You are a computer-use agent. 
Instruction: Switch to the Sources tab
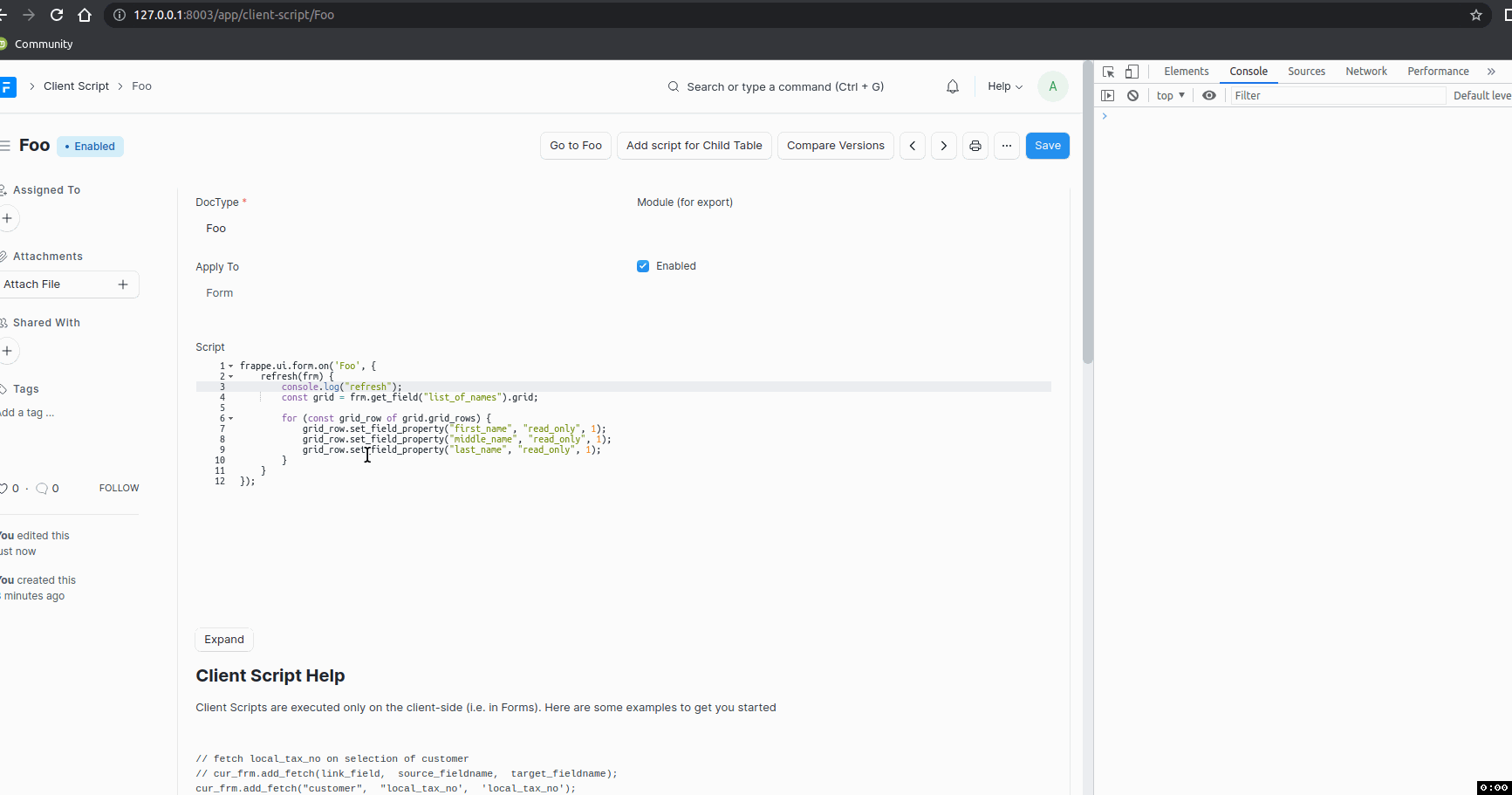[1306, 72]
